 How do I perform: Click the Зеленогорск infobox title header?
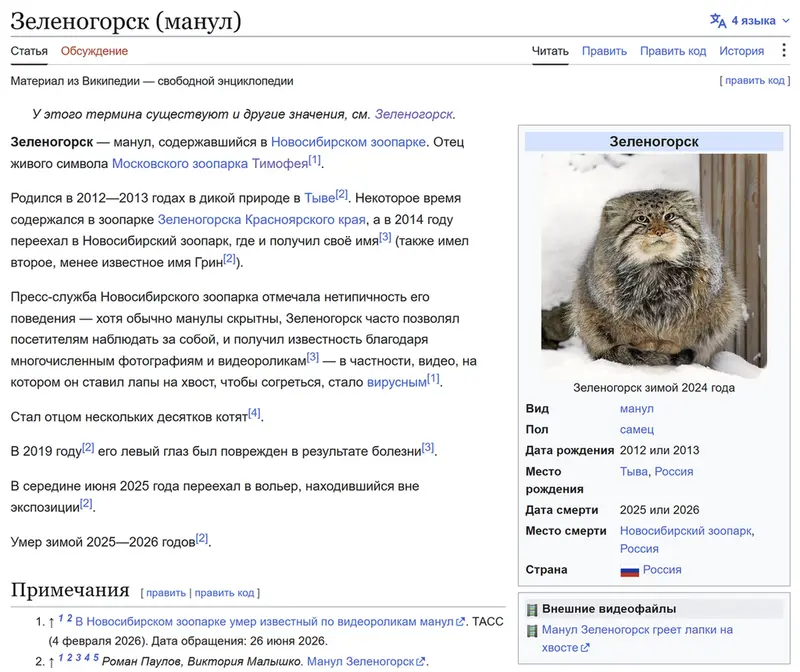pyautogui.click(x=654, y=141)
